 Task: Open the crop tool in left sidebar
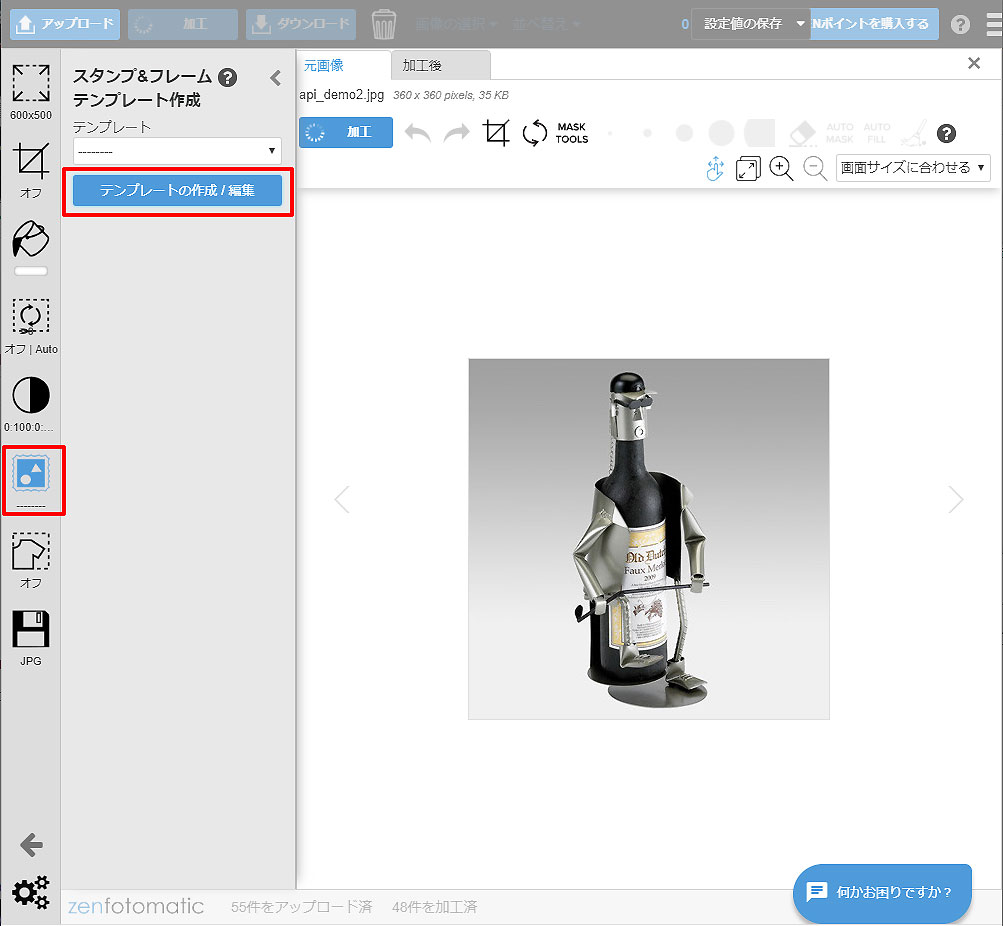pos(31,161)
